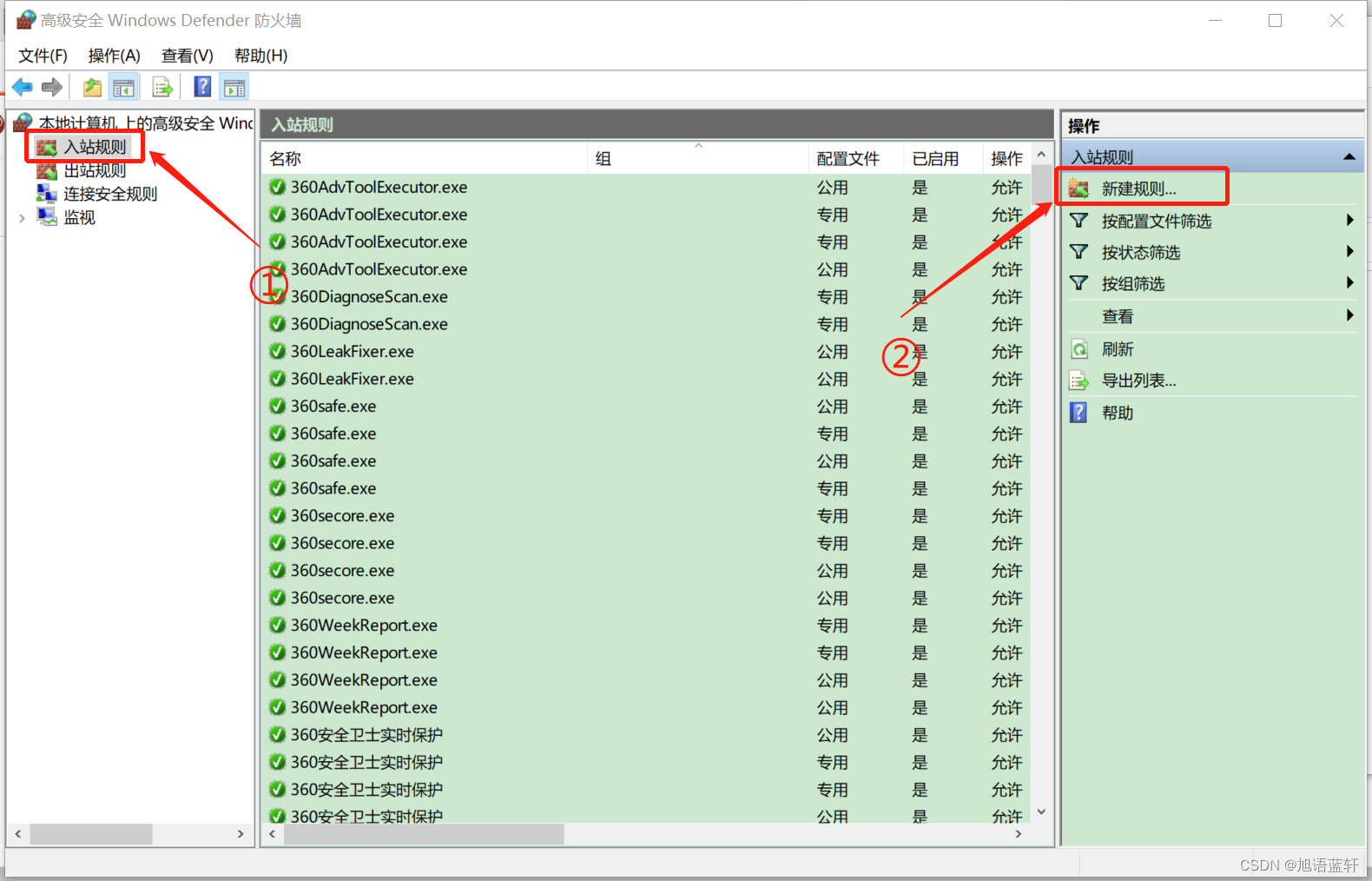The height and width of the screenshot is (881, 1372).
Task: Click the tree pane horizontal scrollbar thumb
Action: tap(91, 834)
